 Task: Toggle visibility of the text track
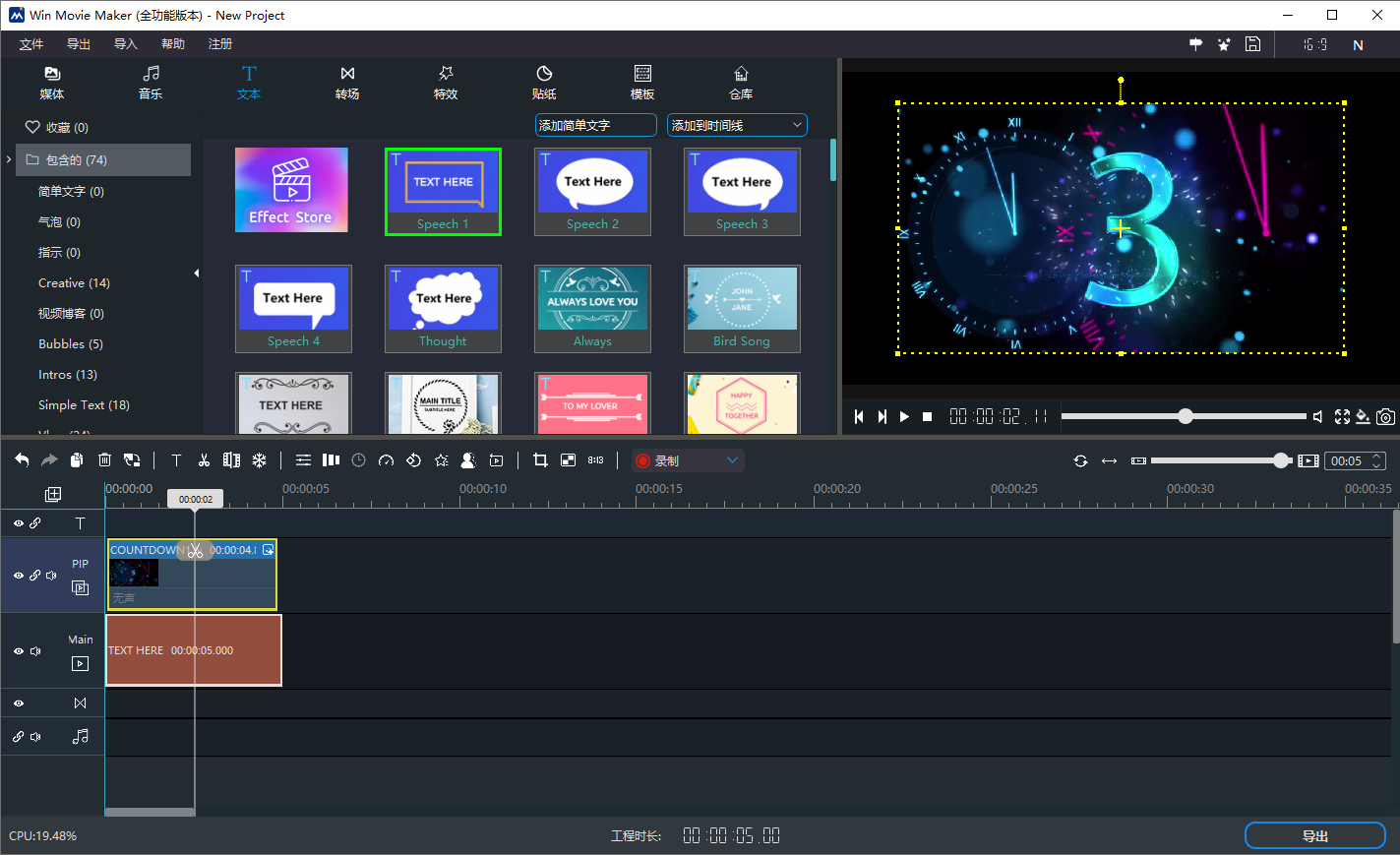click(18, 523)
